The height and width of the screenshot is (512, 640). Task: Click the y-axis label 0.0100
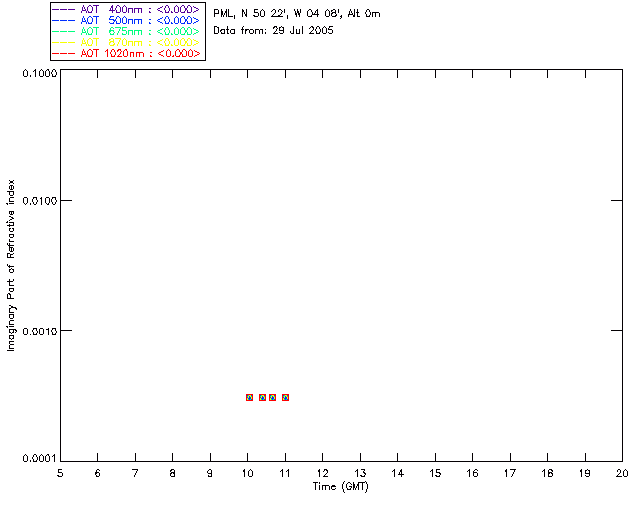click(x=40, y=201)
